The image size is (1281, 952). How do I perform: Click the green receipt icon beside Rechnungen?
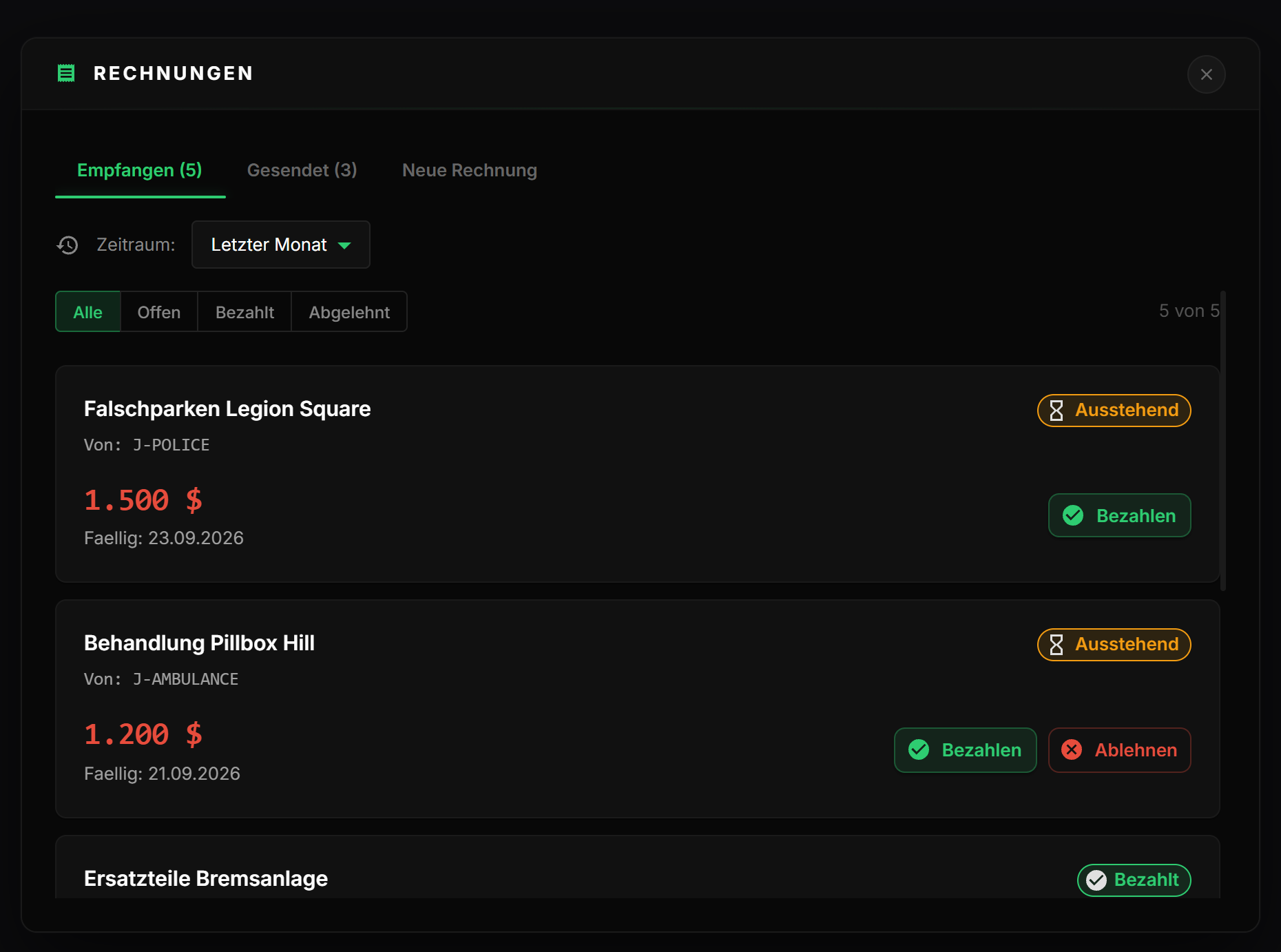pyautogui.click(x=66, y=73)
